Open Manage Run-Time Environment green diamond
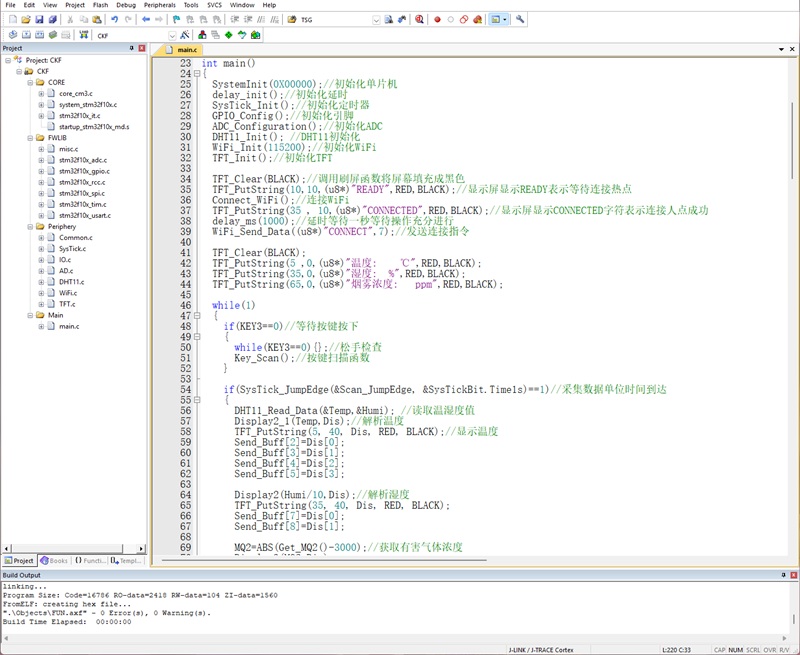Image resolution: width=800 pixels, height=655 pixels. (229, 35)
